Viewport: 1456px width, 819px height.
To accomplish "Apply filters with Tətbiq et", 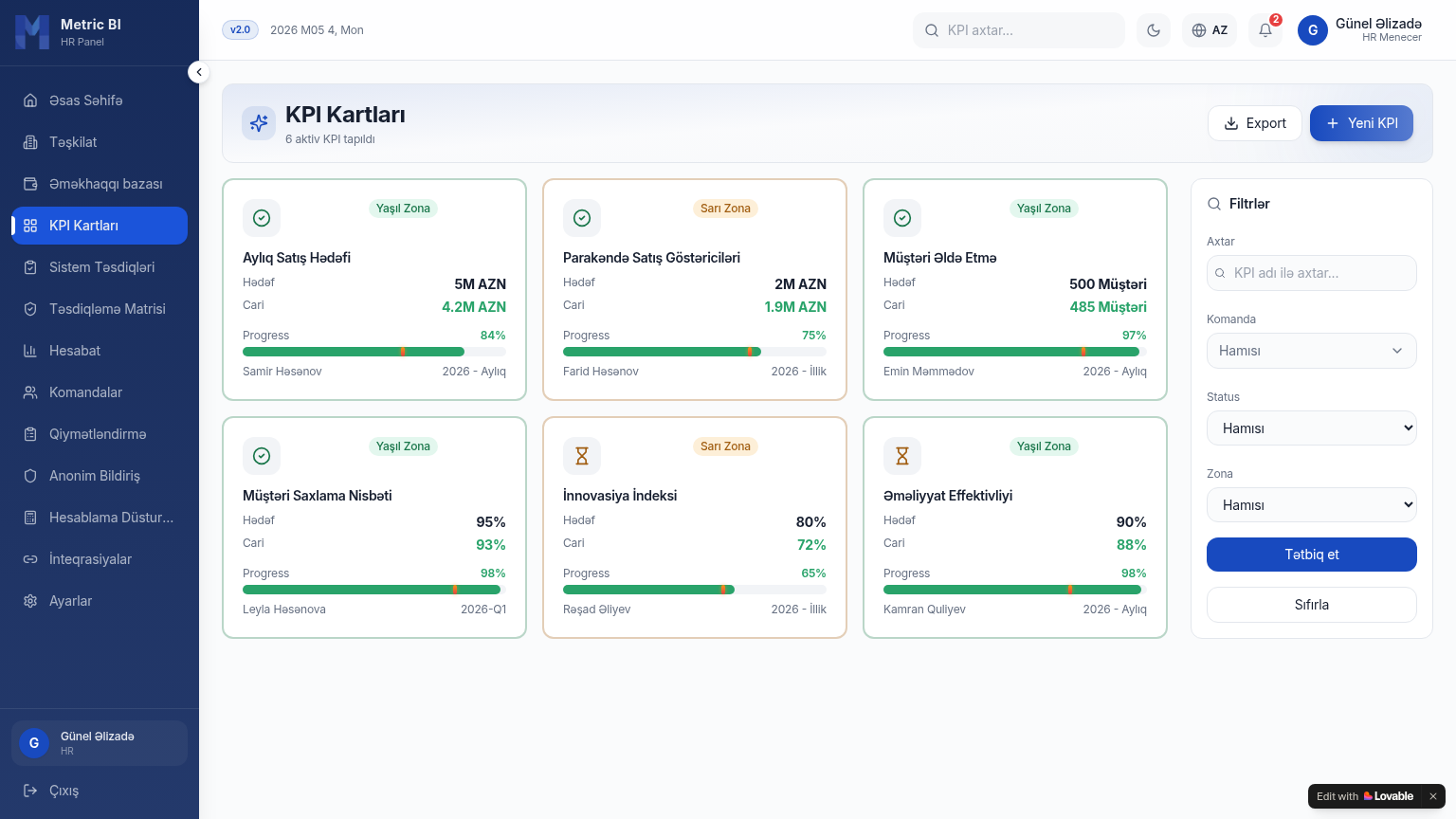I will pos(1312,555).
